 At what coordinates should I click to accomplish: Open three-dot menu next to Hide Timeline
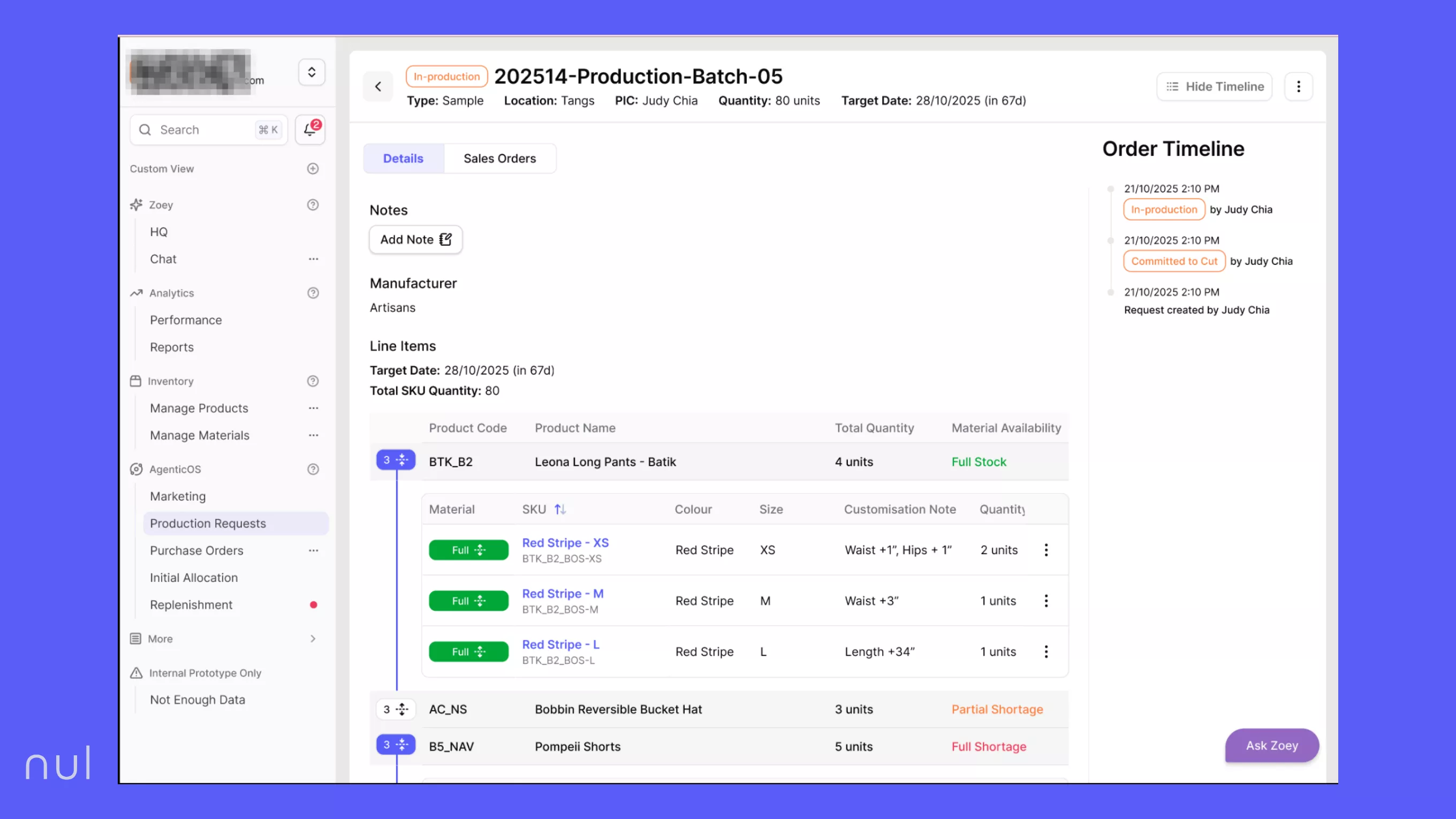(1298, 86)
